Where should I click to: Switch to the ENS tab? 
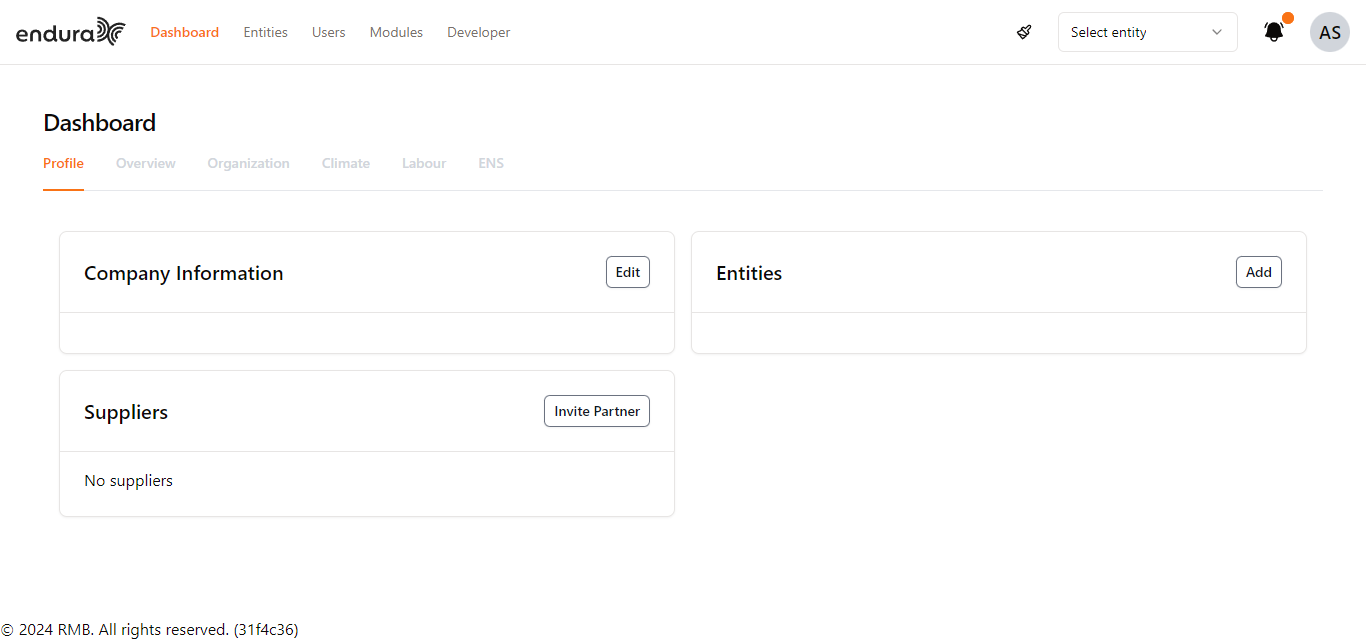(x=491, y=163)
